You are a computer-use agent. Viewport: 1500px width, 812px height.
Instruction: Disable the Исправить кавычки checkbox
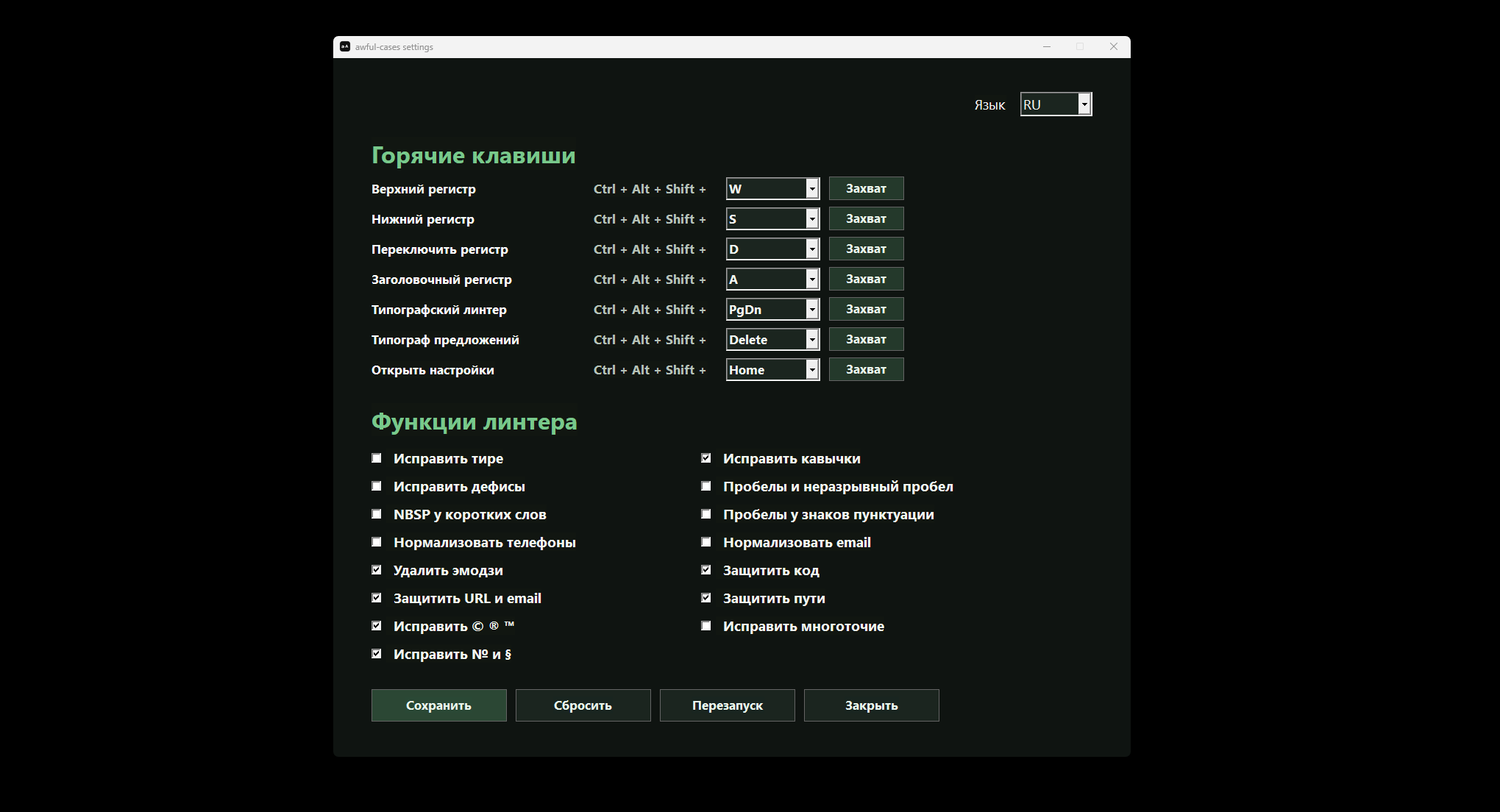point(706,458)
